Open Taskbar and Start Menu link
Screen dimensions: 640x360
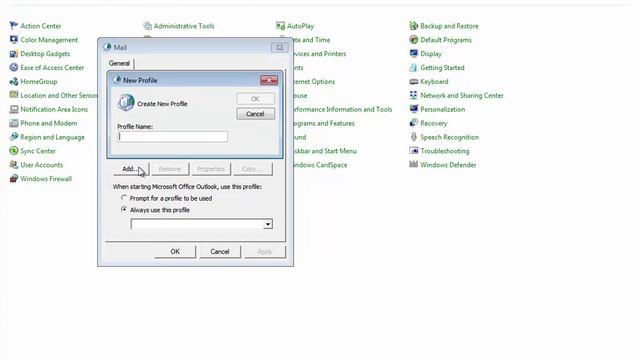pos(325,151)
